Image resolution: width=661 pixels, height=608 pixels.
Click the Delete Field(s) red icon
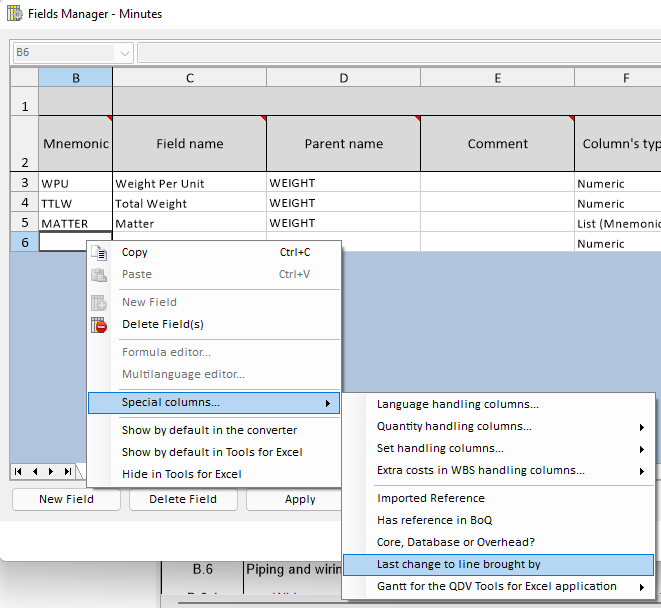coord(99,324)
